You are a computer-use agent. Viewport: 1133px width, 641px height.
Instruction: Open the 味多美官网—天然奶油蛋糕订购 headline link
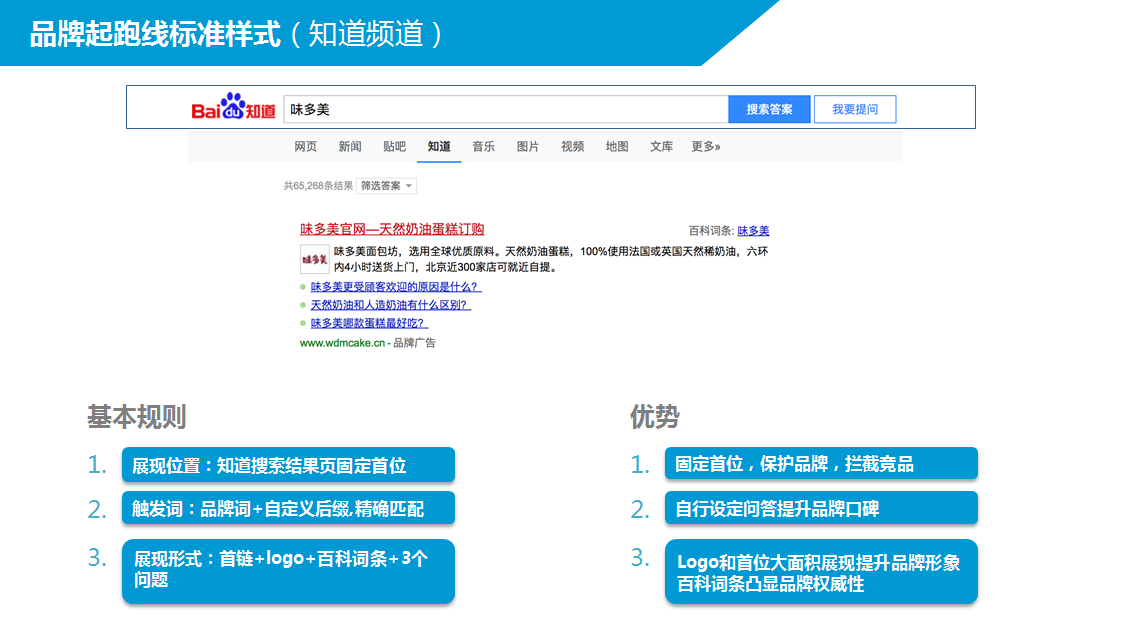392,229
